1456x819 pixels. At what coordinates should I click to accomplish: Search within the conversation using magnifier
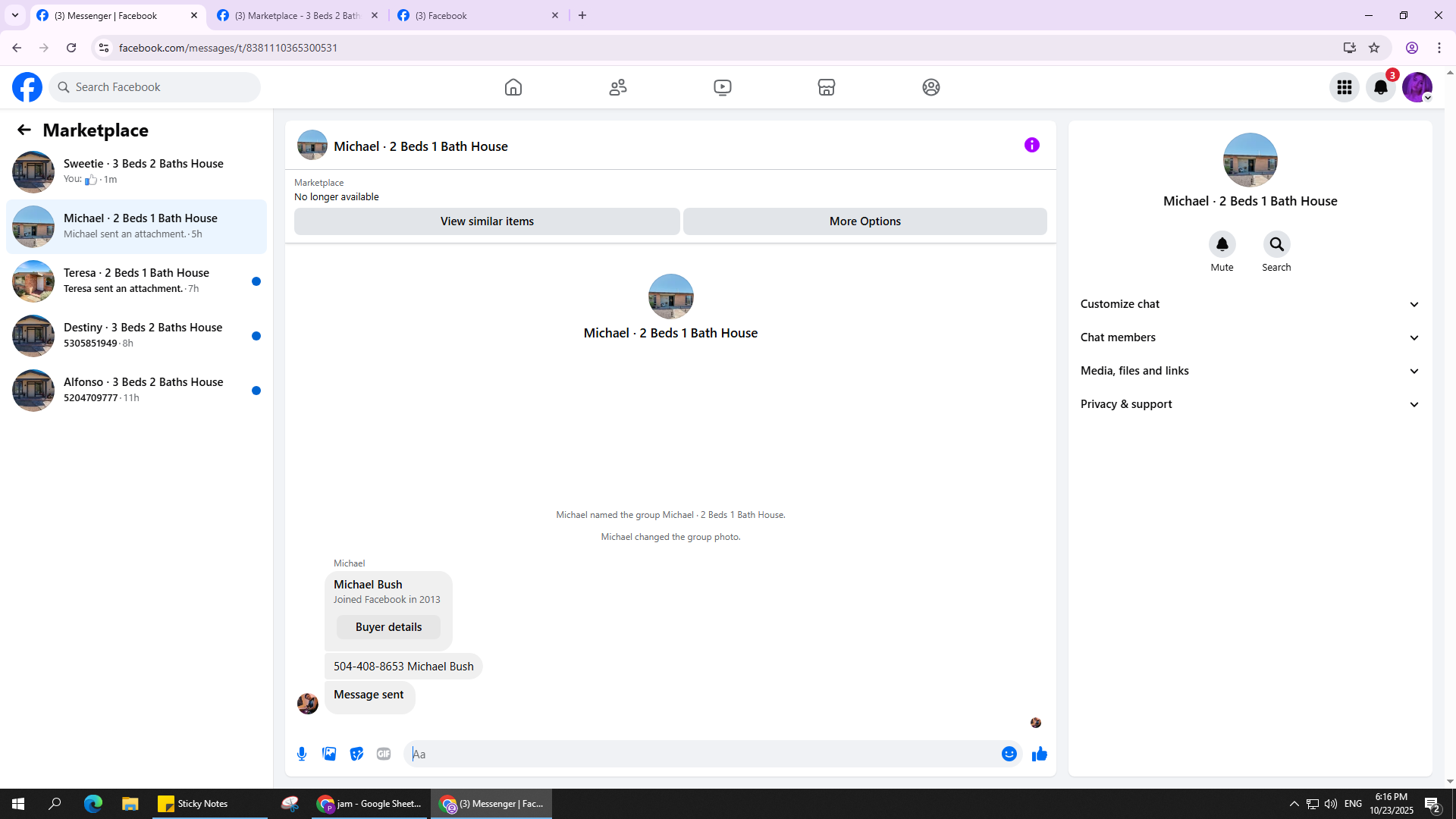(x=1276, y=244)
